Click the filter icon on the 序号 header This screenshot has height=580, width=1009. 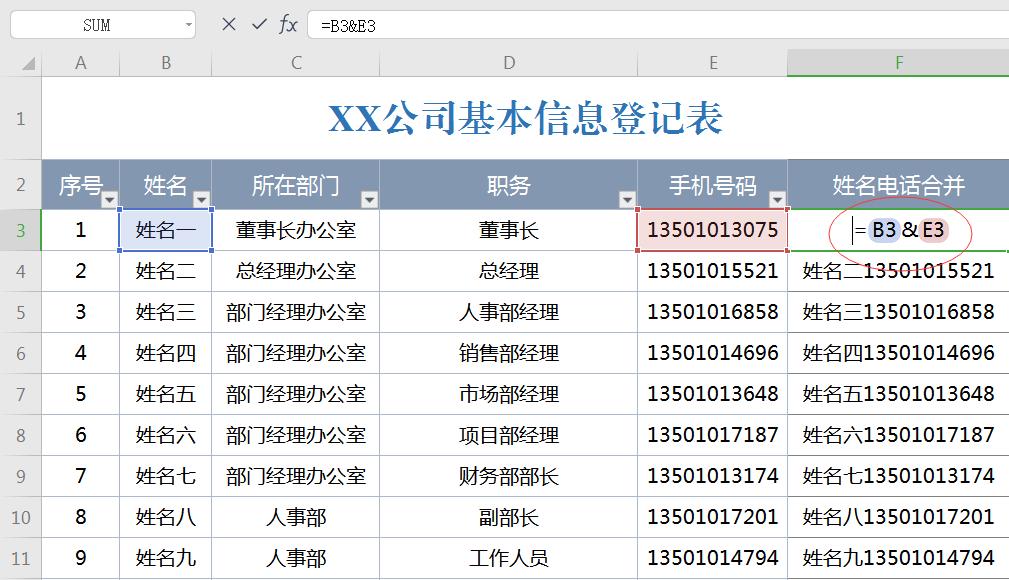click(107, 199)
